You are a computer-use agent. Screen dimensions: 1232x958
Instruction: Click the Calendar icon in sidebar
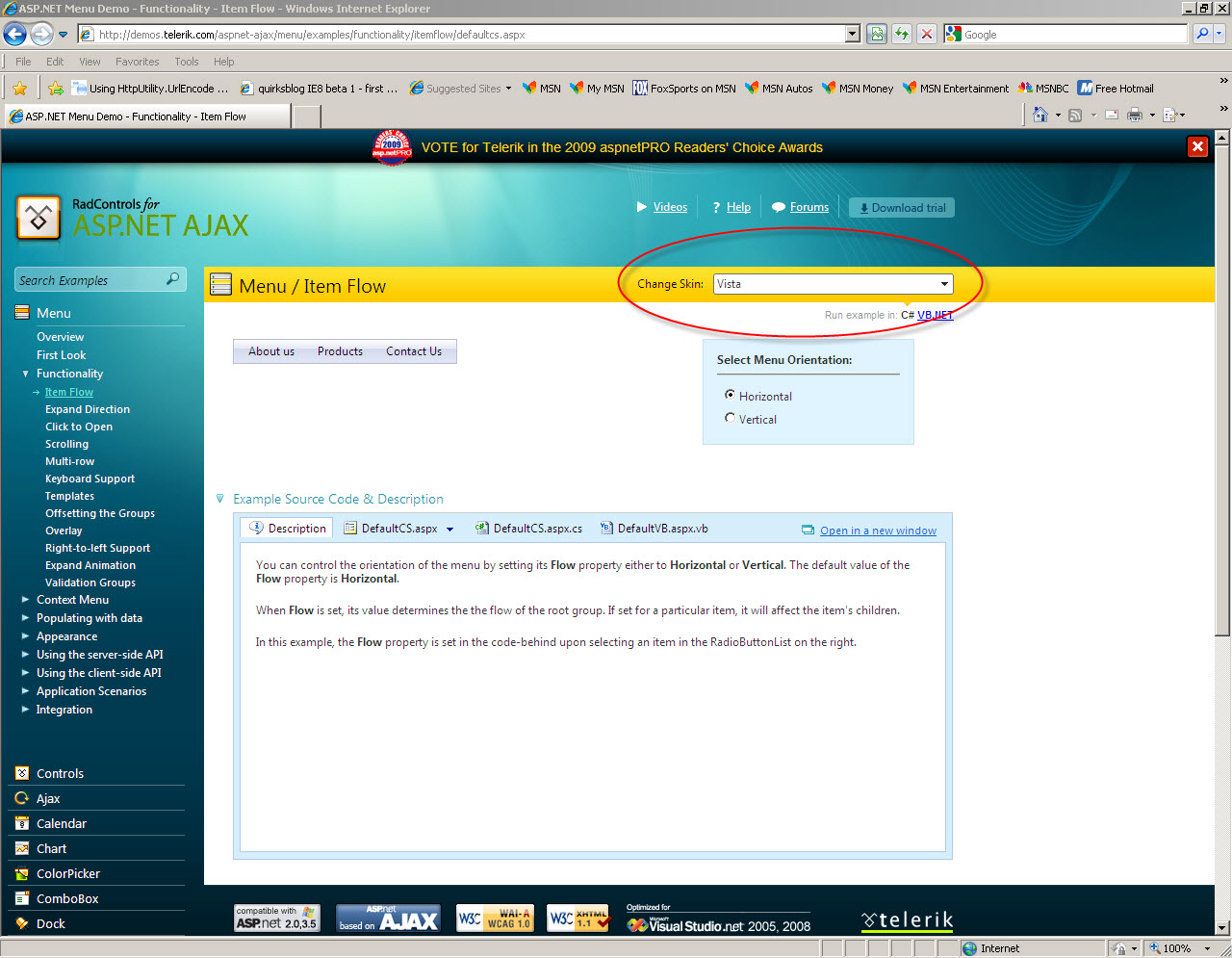click(x=22, y=823)
